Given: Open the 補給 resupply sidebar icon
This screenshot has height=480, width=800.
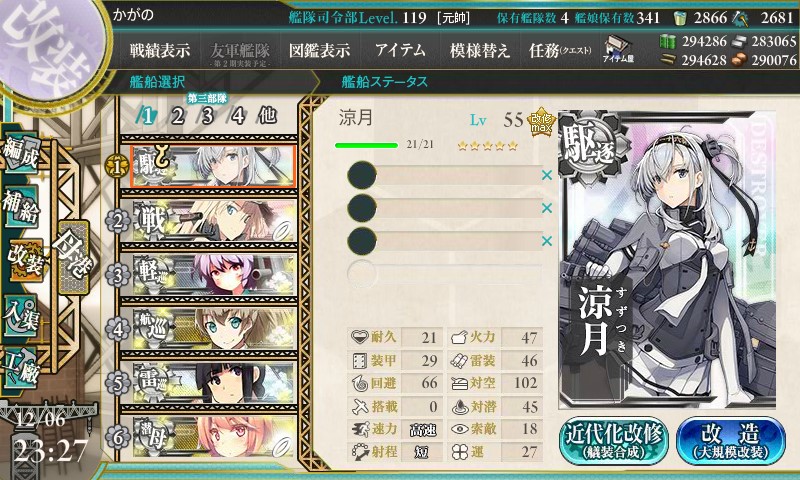Looking at the screenshot, I should (20, 207).
